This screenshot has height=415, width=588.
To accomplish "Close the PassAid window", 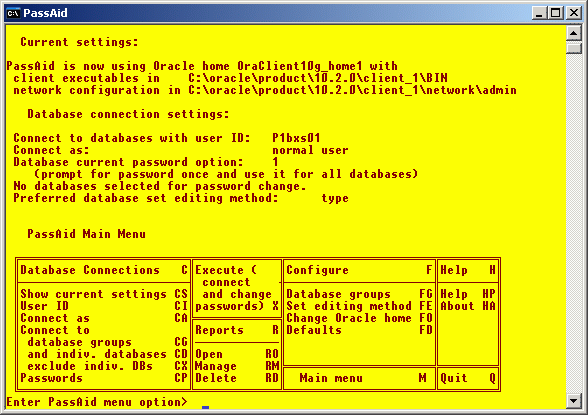I will tap(574, 13).
